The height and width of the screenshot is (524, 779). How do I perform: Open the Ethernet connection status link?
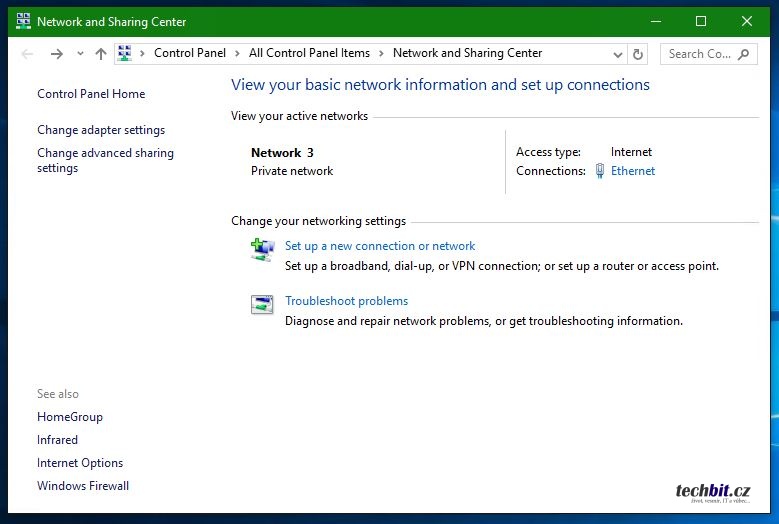click(x=633, y=171)
